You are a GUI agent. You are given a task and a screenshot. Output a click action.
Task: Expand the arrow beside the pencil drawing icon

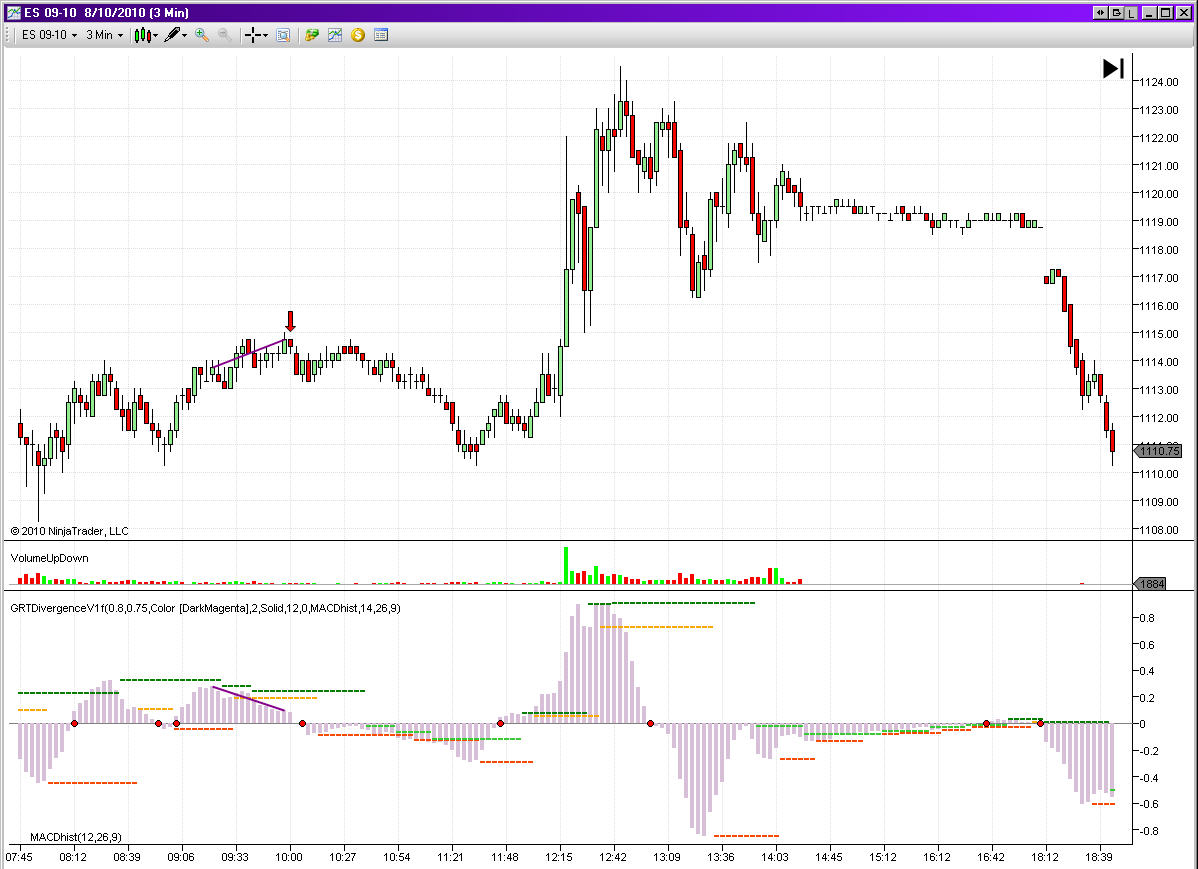point(184,36)
